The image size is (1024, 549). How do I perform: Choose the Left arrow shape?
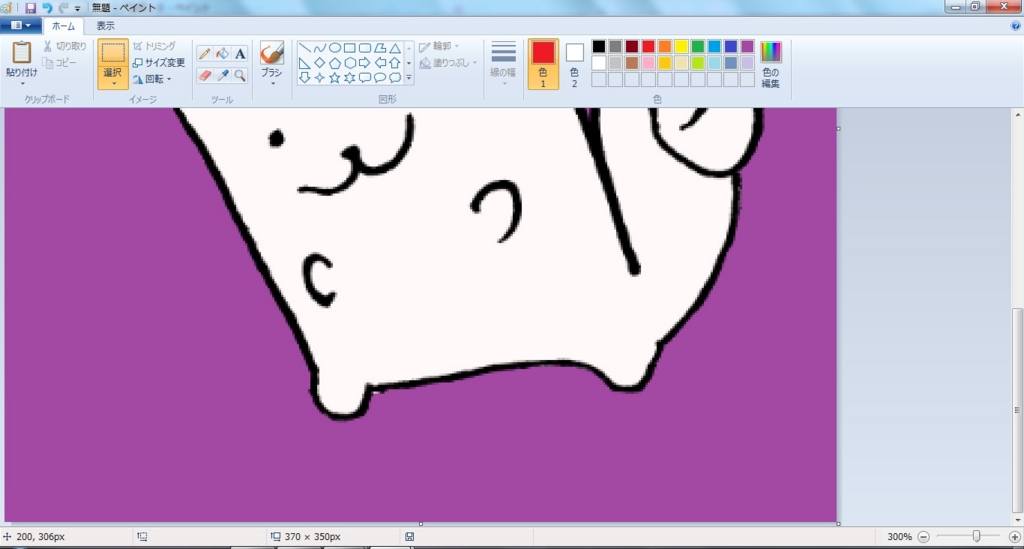(x=379, y=63)
